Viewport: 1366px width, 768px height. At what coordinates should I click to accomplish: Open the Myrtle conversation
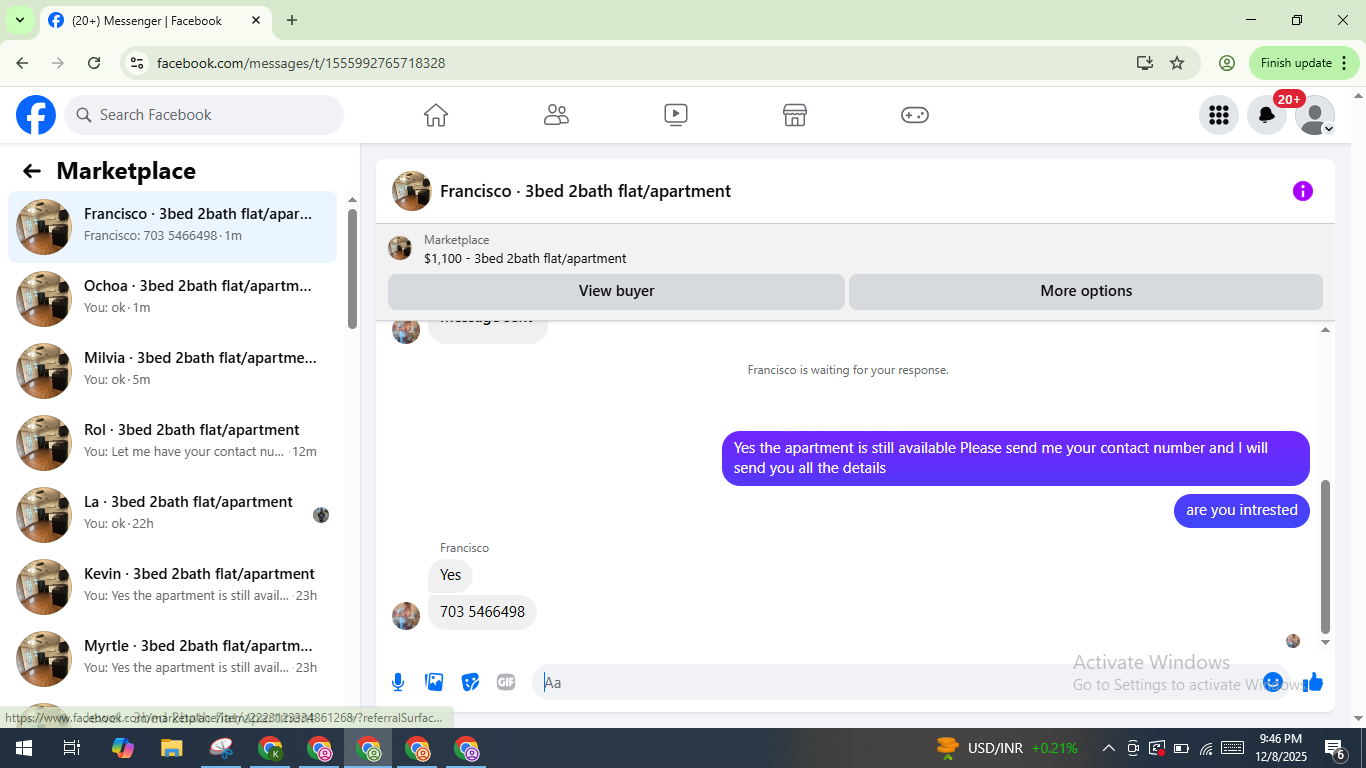172,659
